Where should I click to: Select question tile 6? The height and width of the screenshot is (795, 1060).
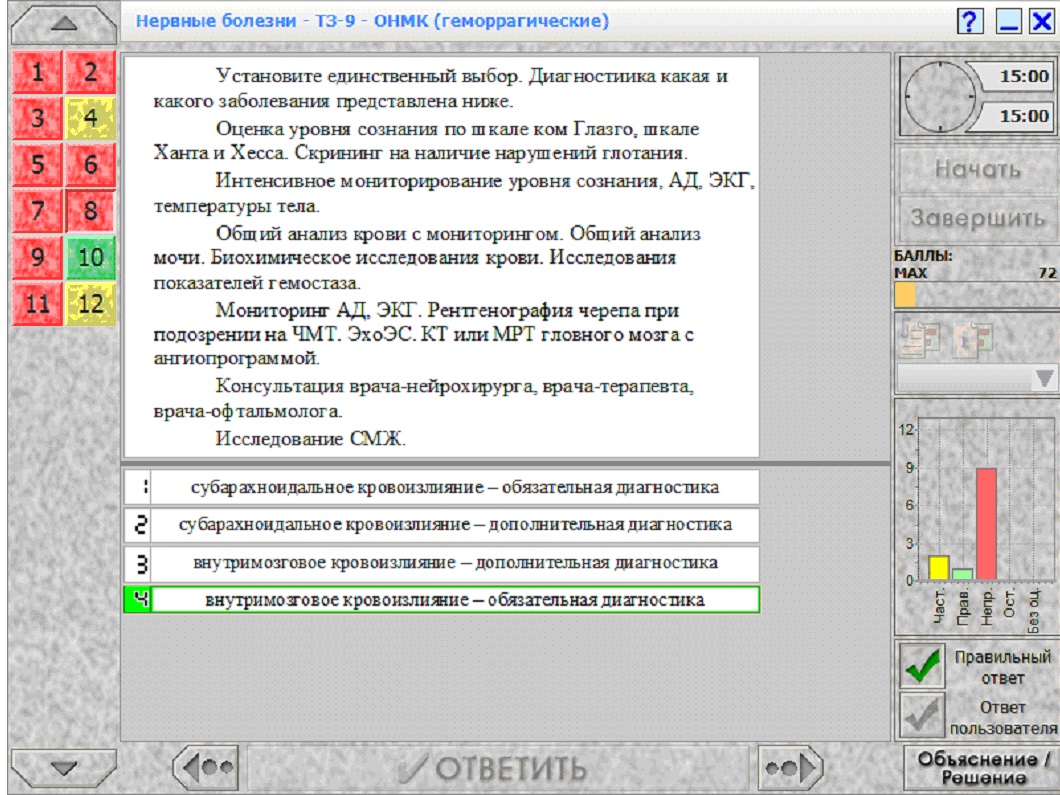point(91,164)
